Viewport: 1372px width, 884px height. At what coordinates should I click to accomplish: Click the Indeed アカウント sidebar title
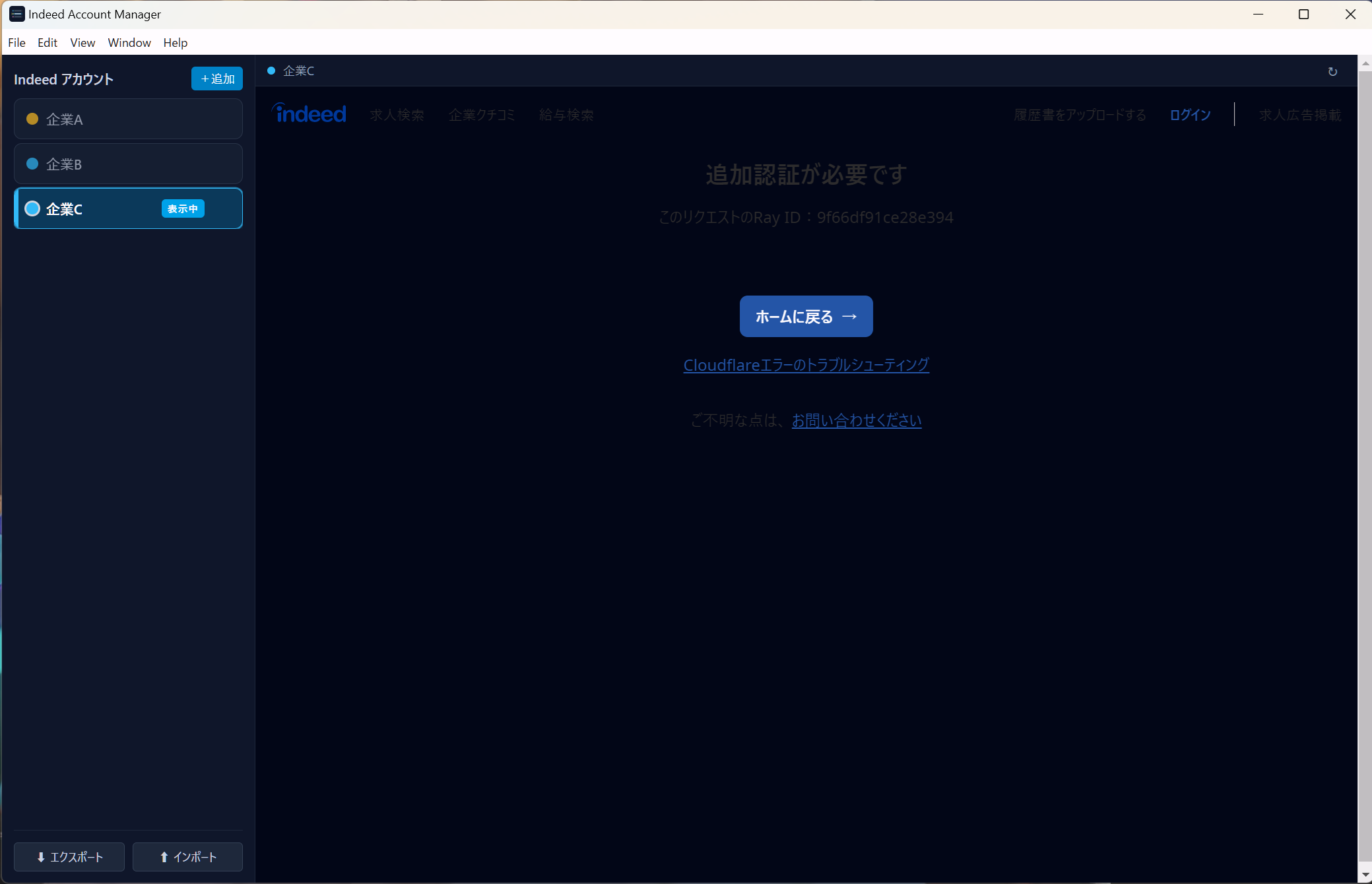pyautogui.click(x=63, y=79)
